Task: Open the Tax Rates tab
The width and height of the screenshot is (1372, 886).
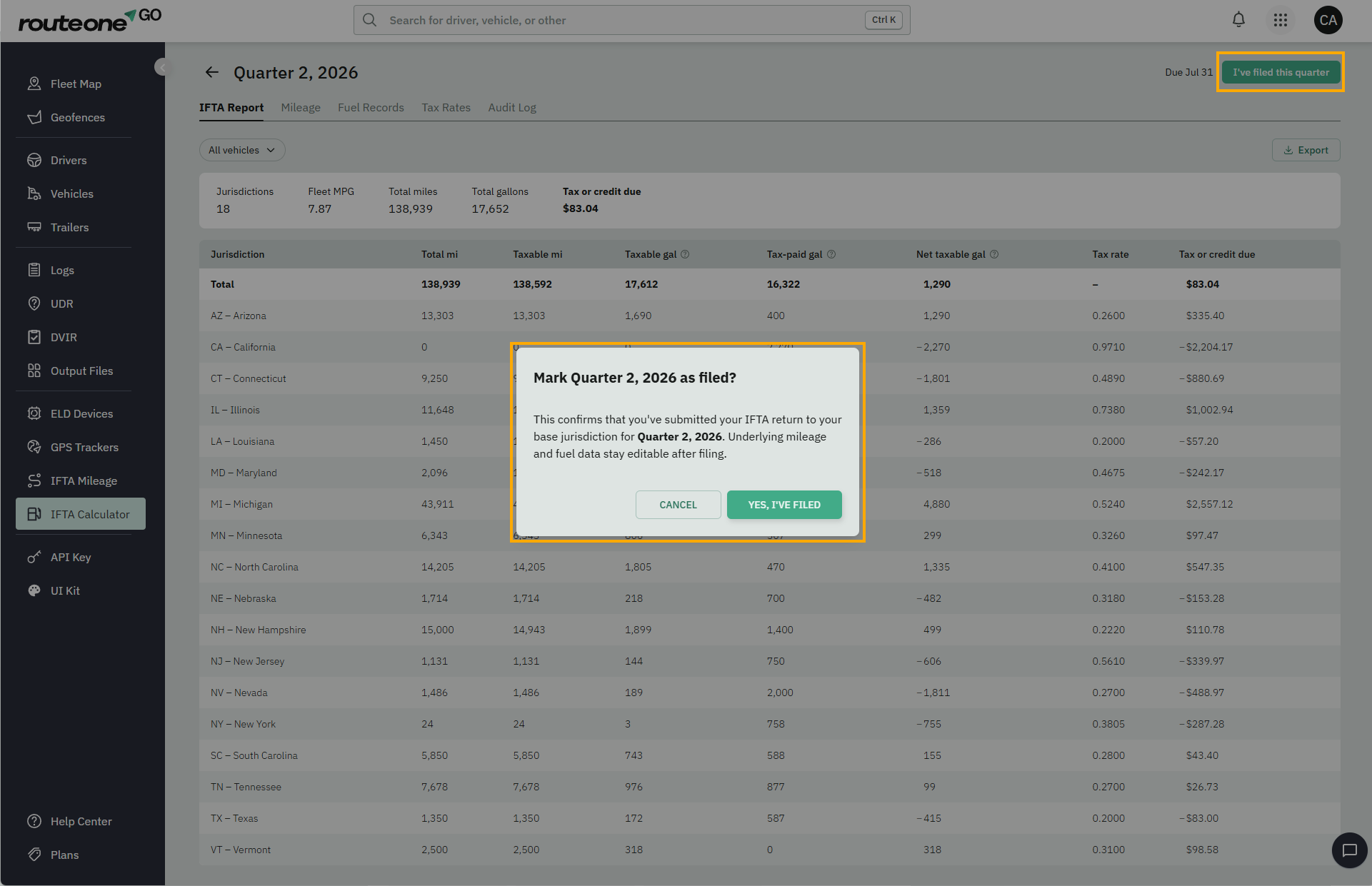Action: point(446,108)
